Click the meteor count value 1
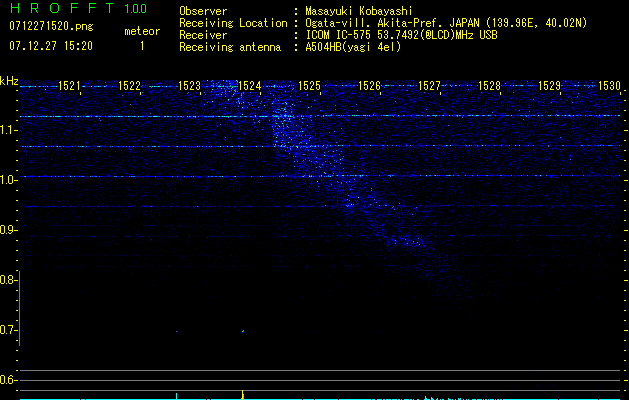The image size is (629, 400). [142, 46]
